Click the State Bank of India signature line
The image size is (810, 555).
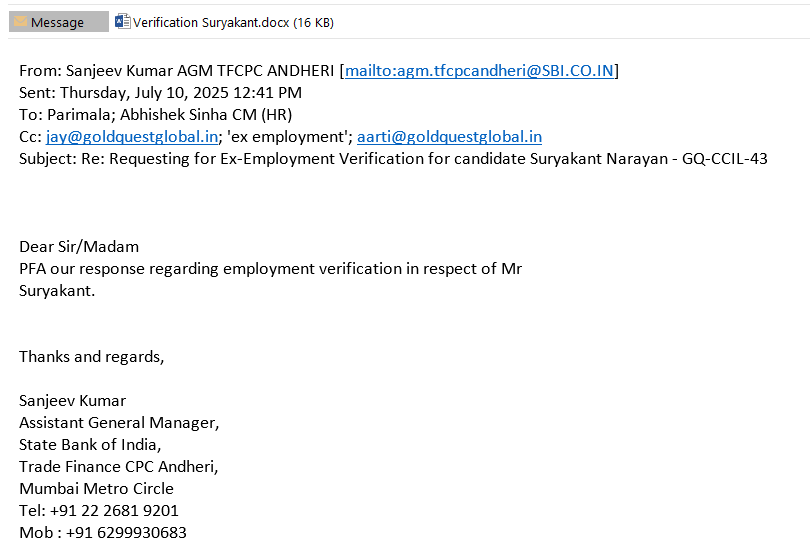coord(90,444)
